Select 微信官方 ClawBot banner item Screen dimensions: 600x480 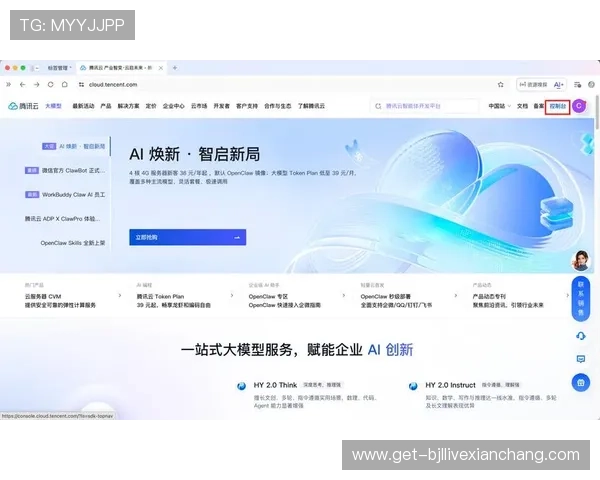pos(65,170)
